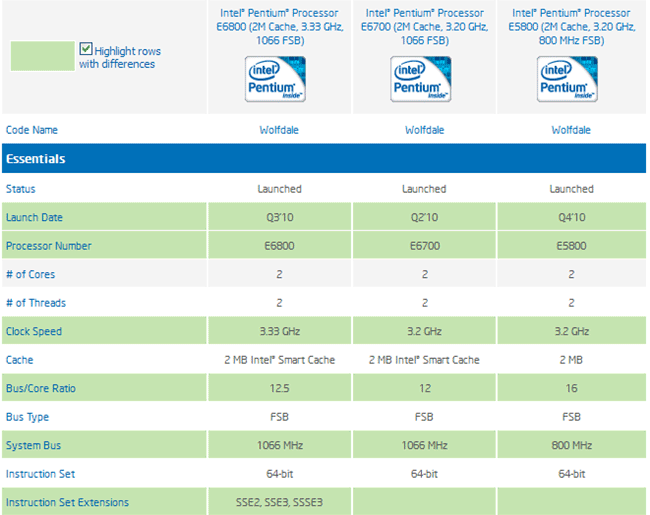Open the Pentium Processor E5800 product link
650x515 pixels.
pos(569,28)
